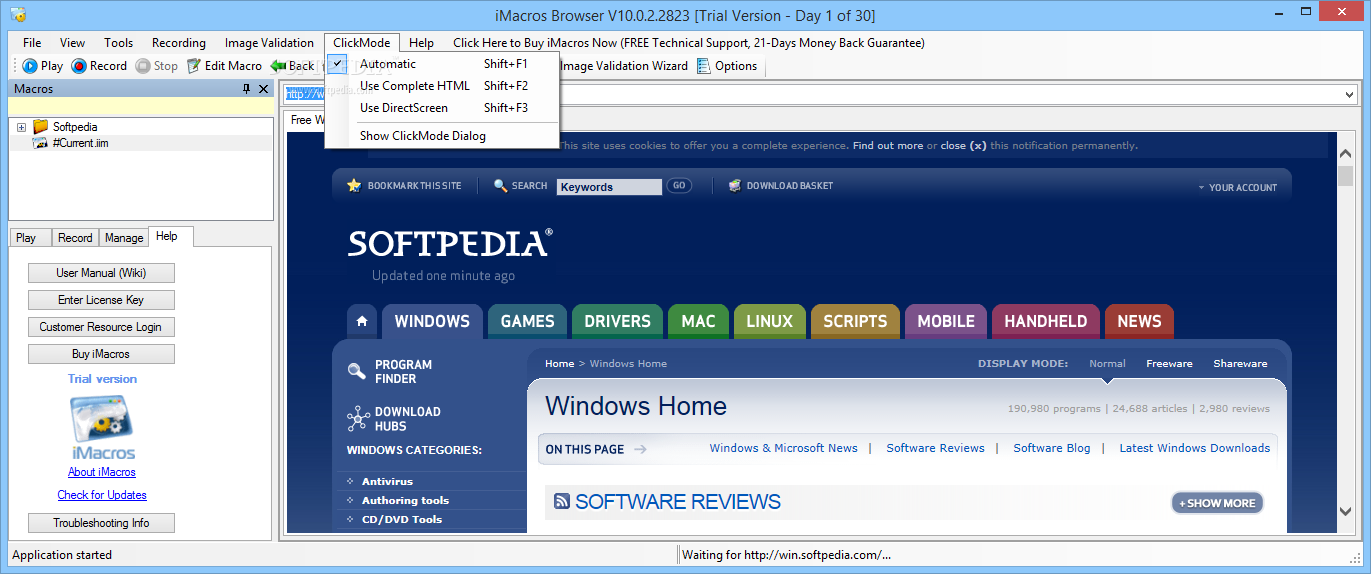Switch to the Manage tab
Image resolution: width=1371 pixels, height=574 pixels.
click(x=124, y=238)
